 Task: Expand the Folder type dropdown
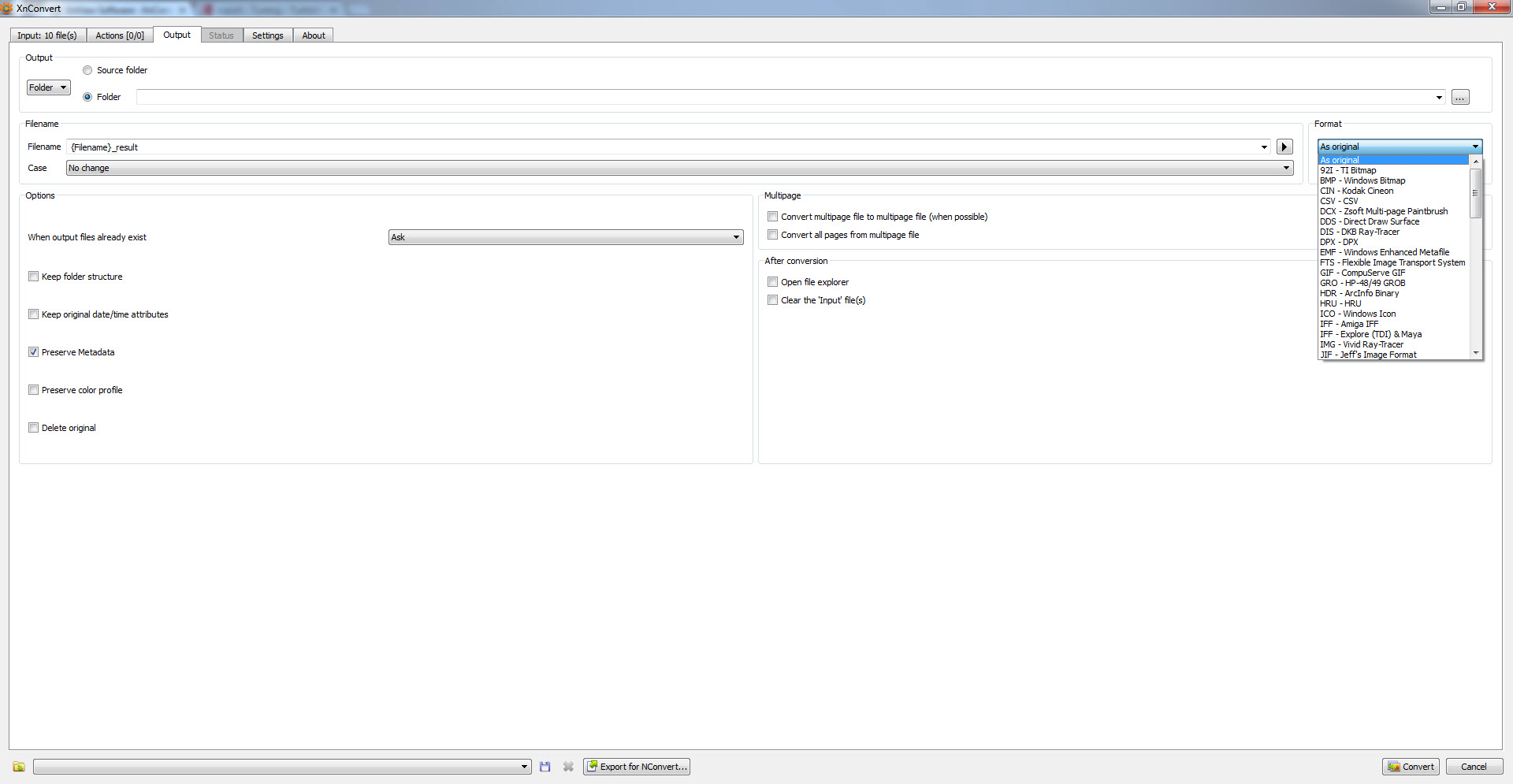[48, 87]
